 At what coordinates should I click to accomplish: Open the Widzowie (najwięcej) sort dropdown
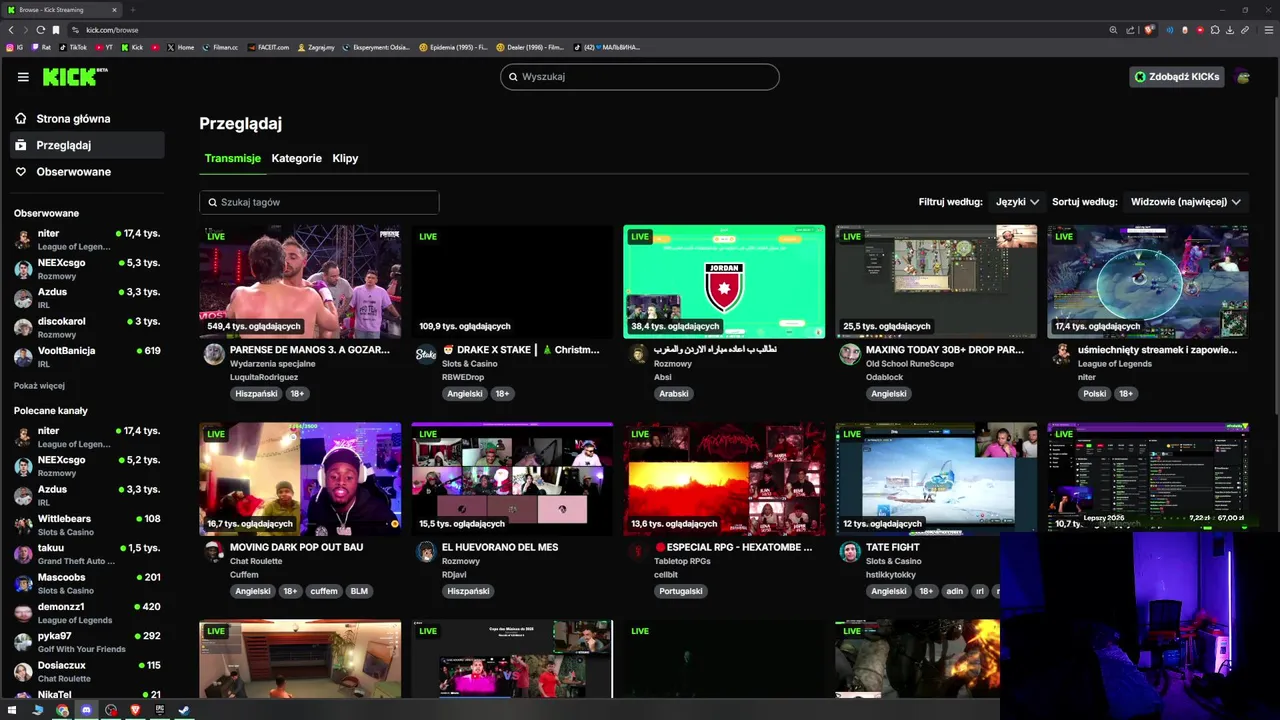1186,202
